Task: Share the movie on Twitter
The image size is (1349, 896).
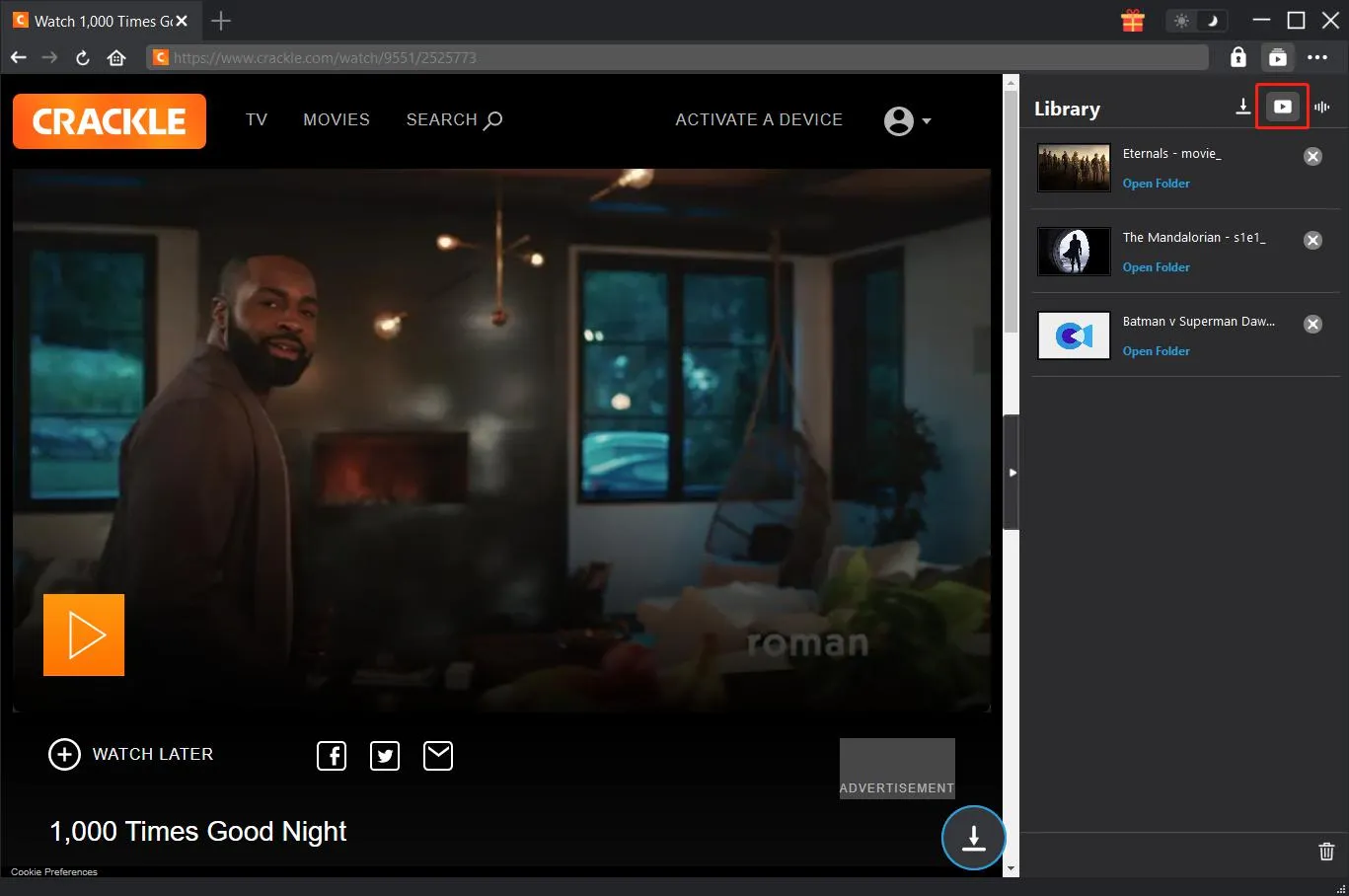Action: pyautogui.click(x=385, y=756)
